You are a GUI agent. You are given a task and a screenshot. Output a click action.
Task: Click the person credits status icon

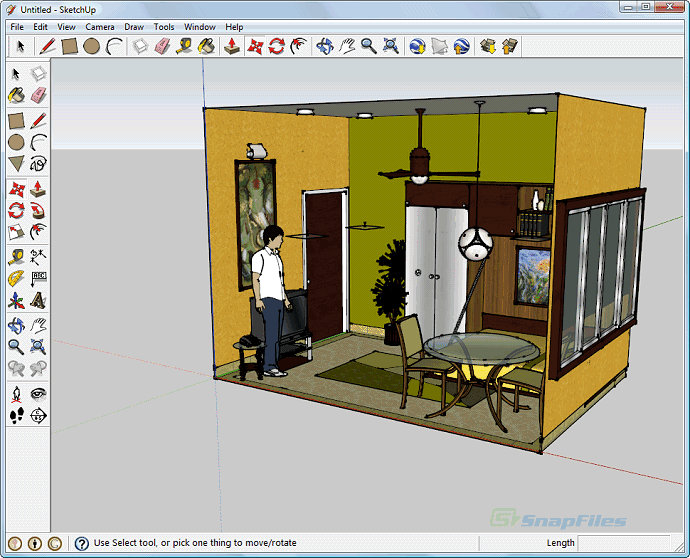35,544
